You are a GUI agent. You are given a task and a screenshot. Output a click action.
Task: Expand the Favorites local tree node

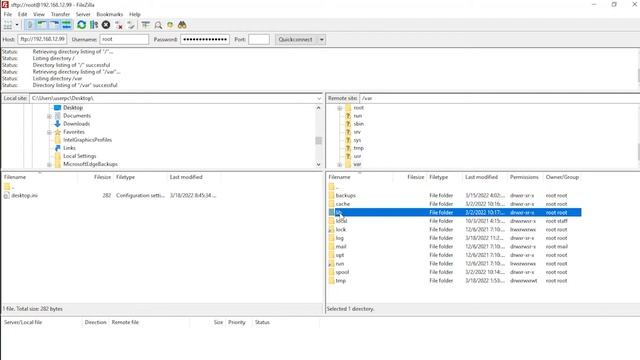click(49, 132)
